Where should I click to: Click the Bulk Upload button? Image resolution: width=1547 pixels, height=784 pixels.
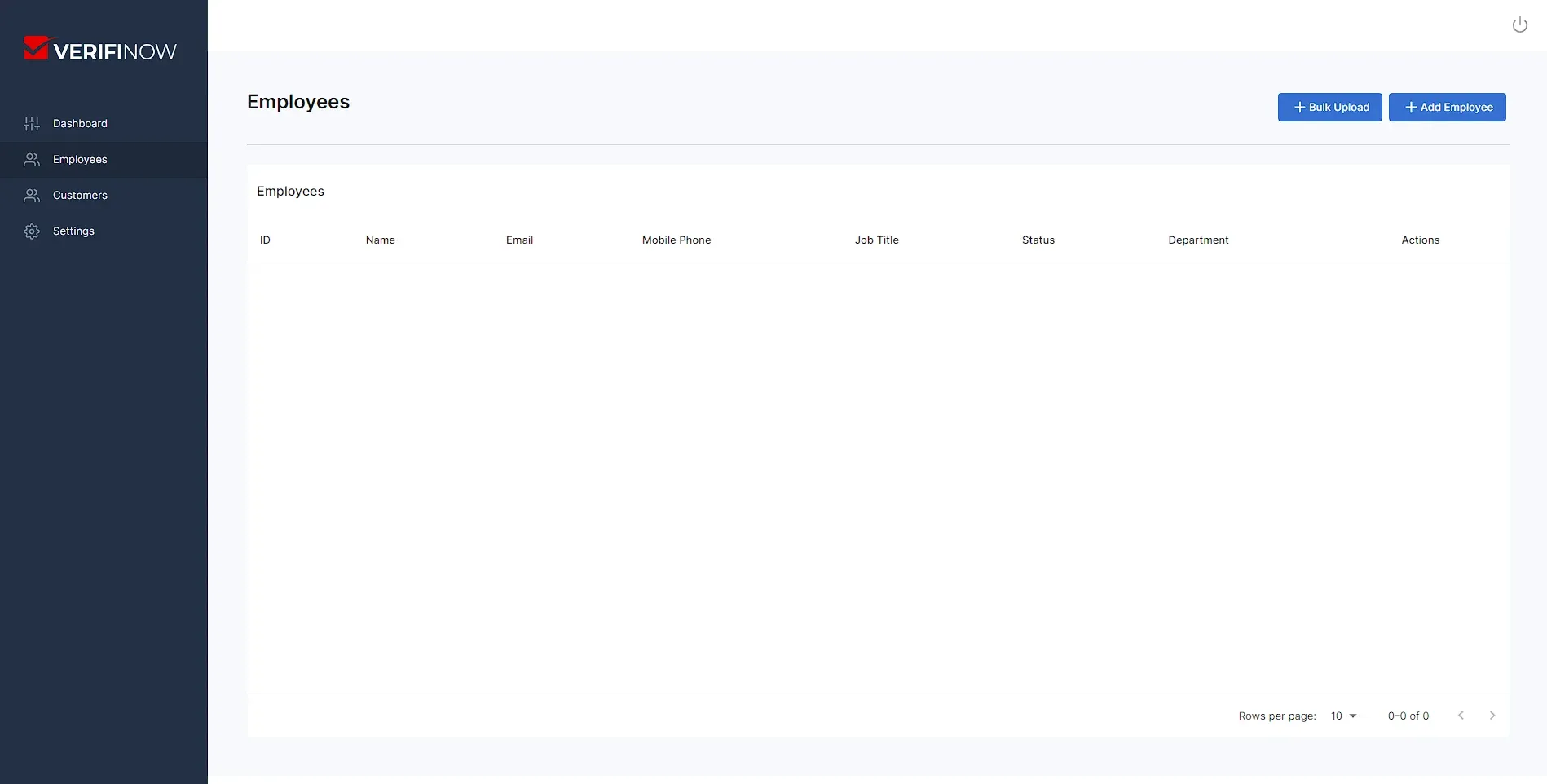coord(1329,107)
